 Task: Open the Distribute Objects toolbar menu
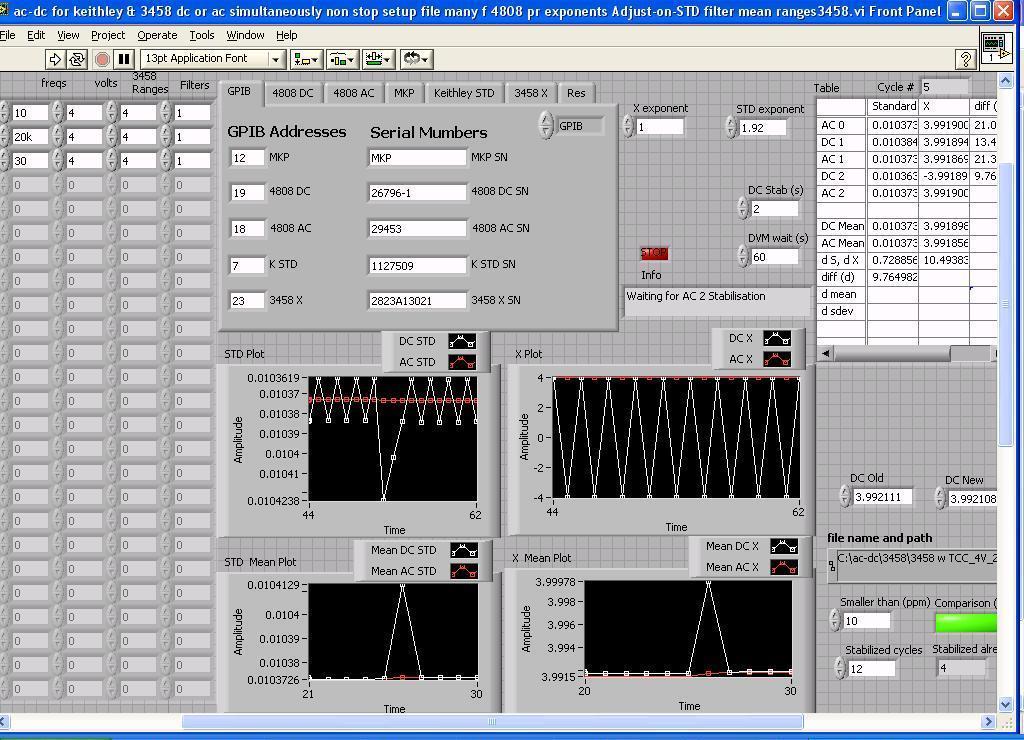point(342,59)
